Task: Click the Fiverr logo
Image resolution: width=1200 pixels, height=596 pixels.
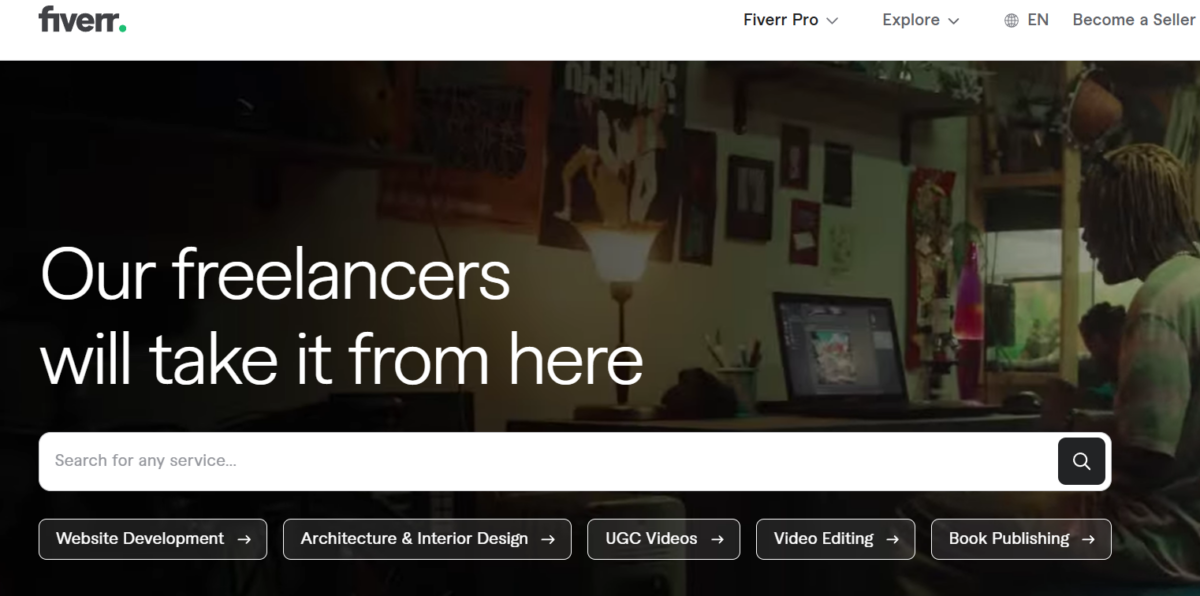Action: click(x=82, y=20)
